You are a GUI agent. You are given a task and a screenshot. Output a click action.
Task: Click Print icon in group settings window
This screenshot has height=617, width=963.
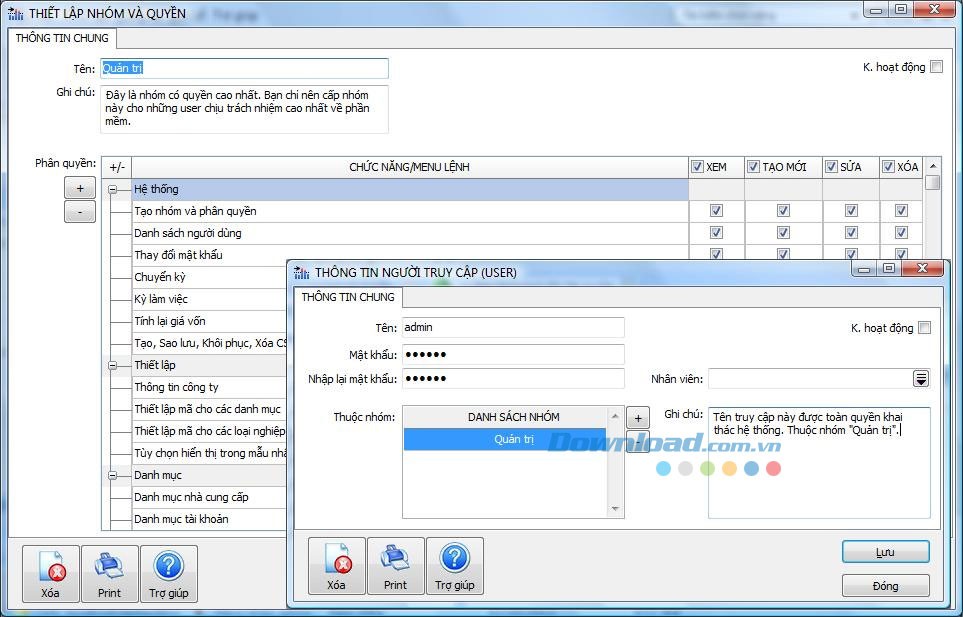tap(109, 574)
